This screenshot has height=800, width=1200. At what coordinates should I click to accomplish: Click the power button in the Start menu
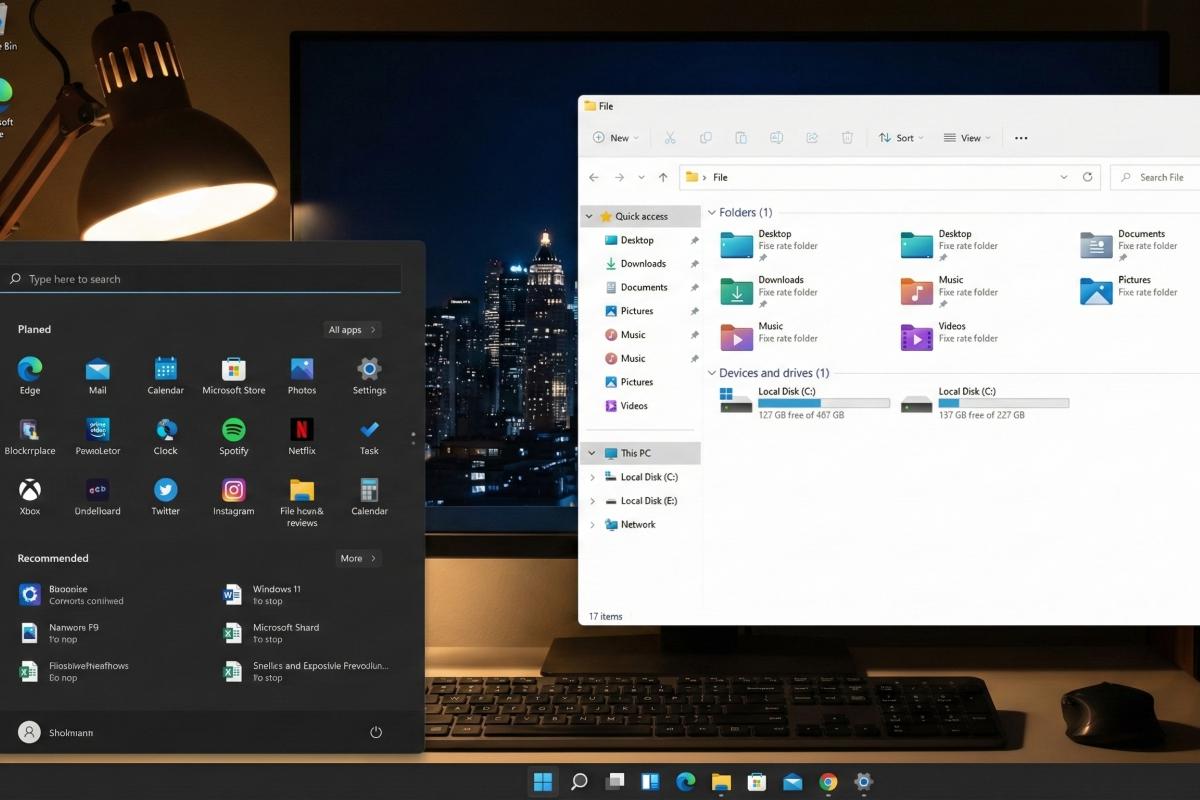[375, 732]
